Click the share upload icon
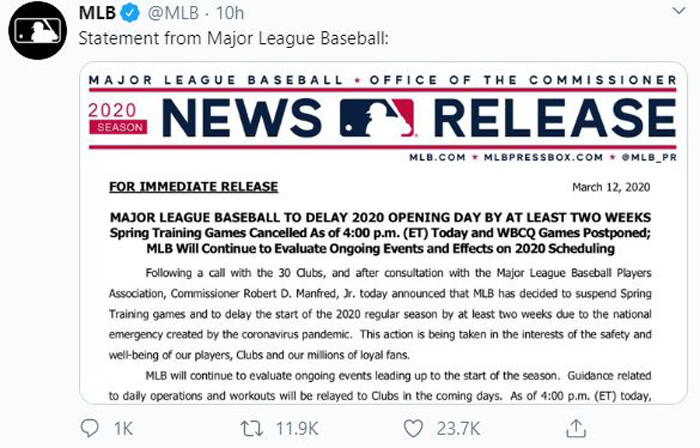Screen dimensions: 700x448 point(576,428)
